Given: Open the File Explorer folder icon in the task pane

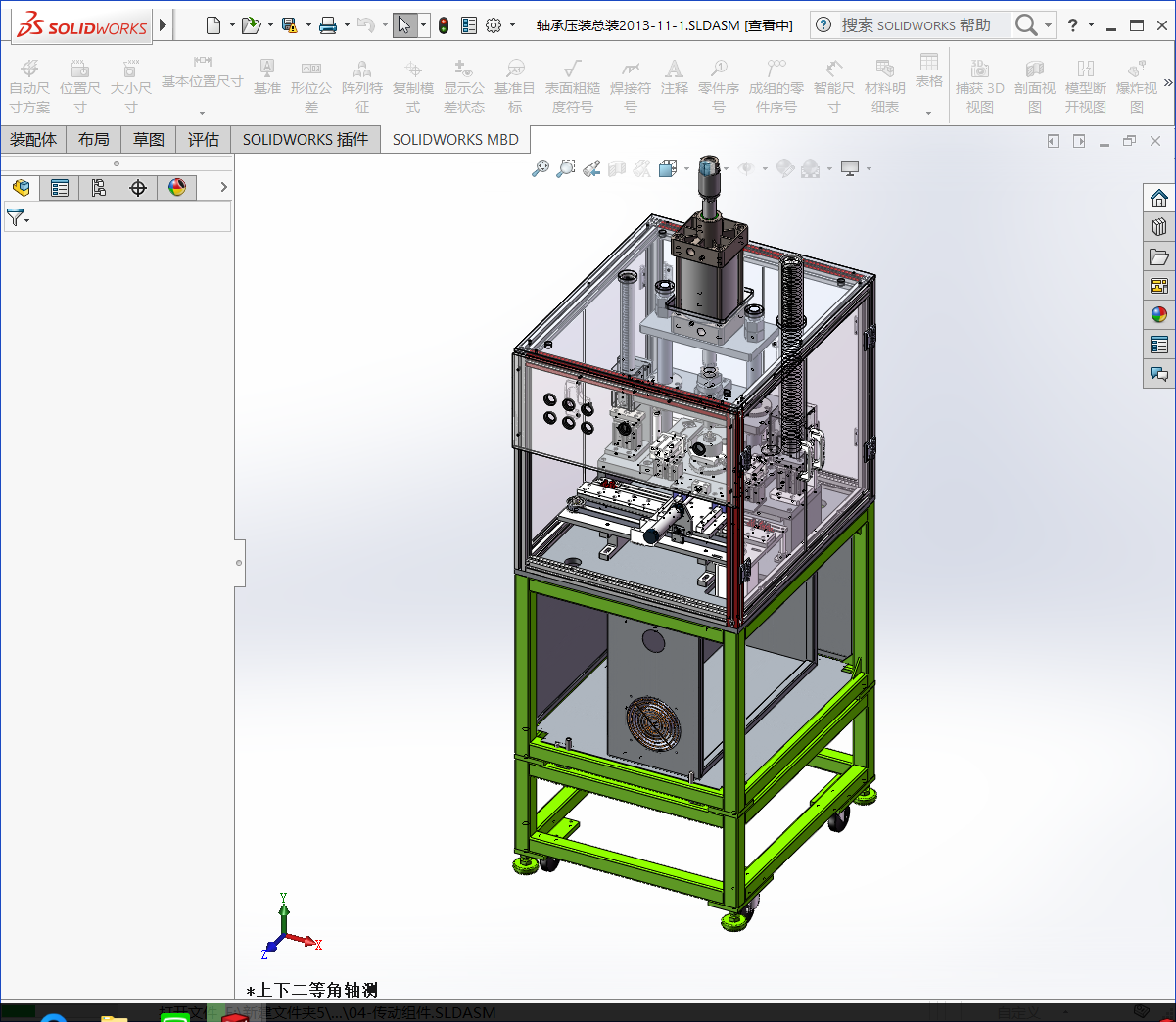Looking at the screenshot, I should tap(1159, 256).
